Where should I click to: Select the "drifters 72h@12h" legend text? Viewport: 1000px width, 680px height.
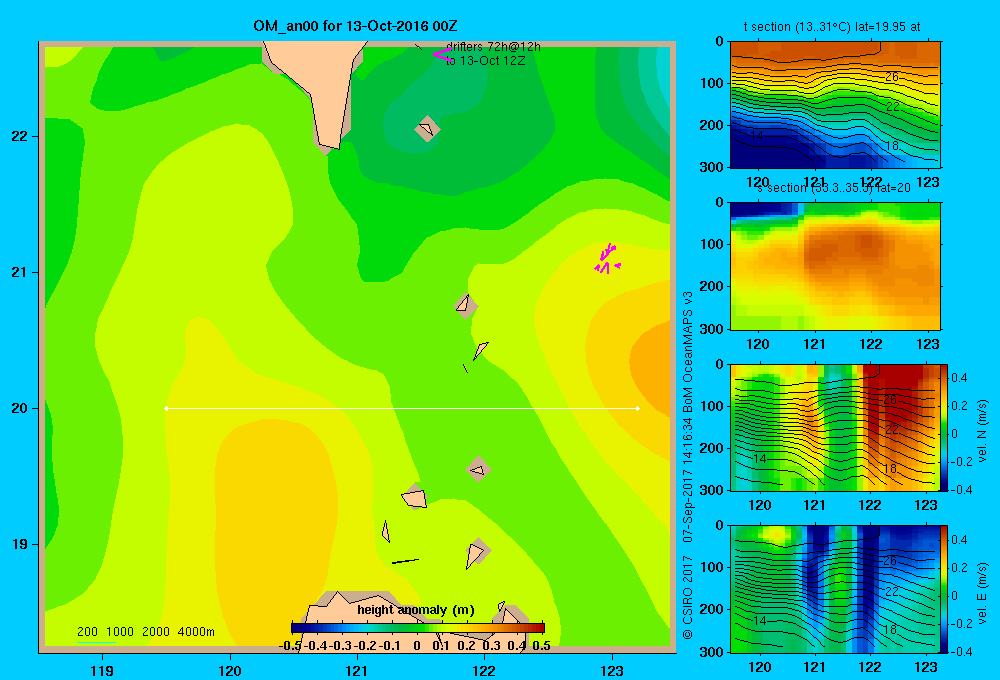coord(493,47)
